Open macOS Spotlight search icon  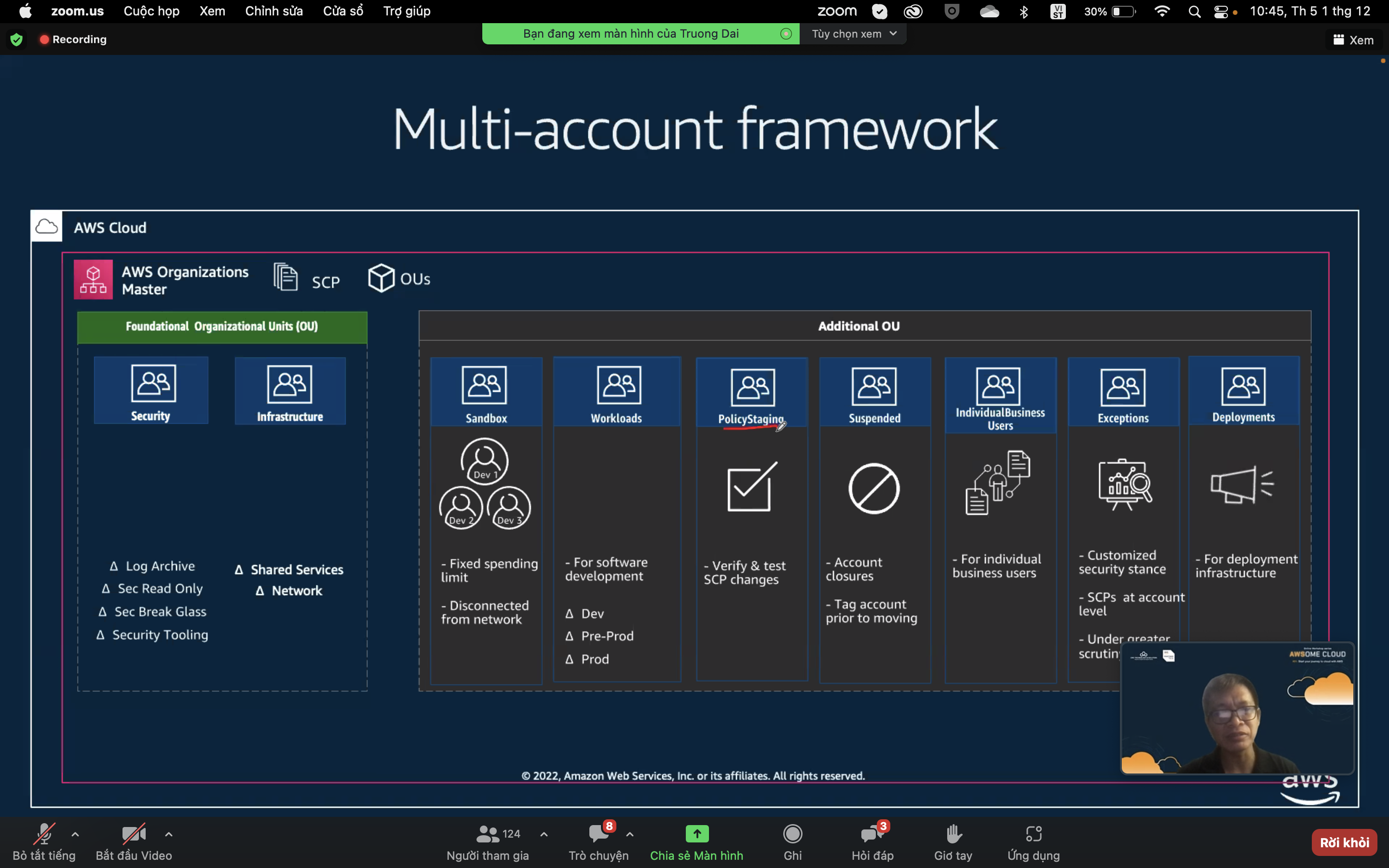pos(1195,12)
